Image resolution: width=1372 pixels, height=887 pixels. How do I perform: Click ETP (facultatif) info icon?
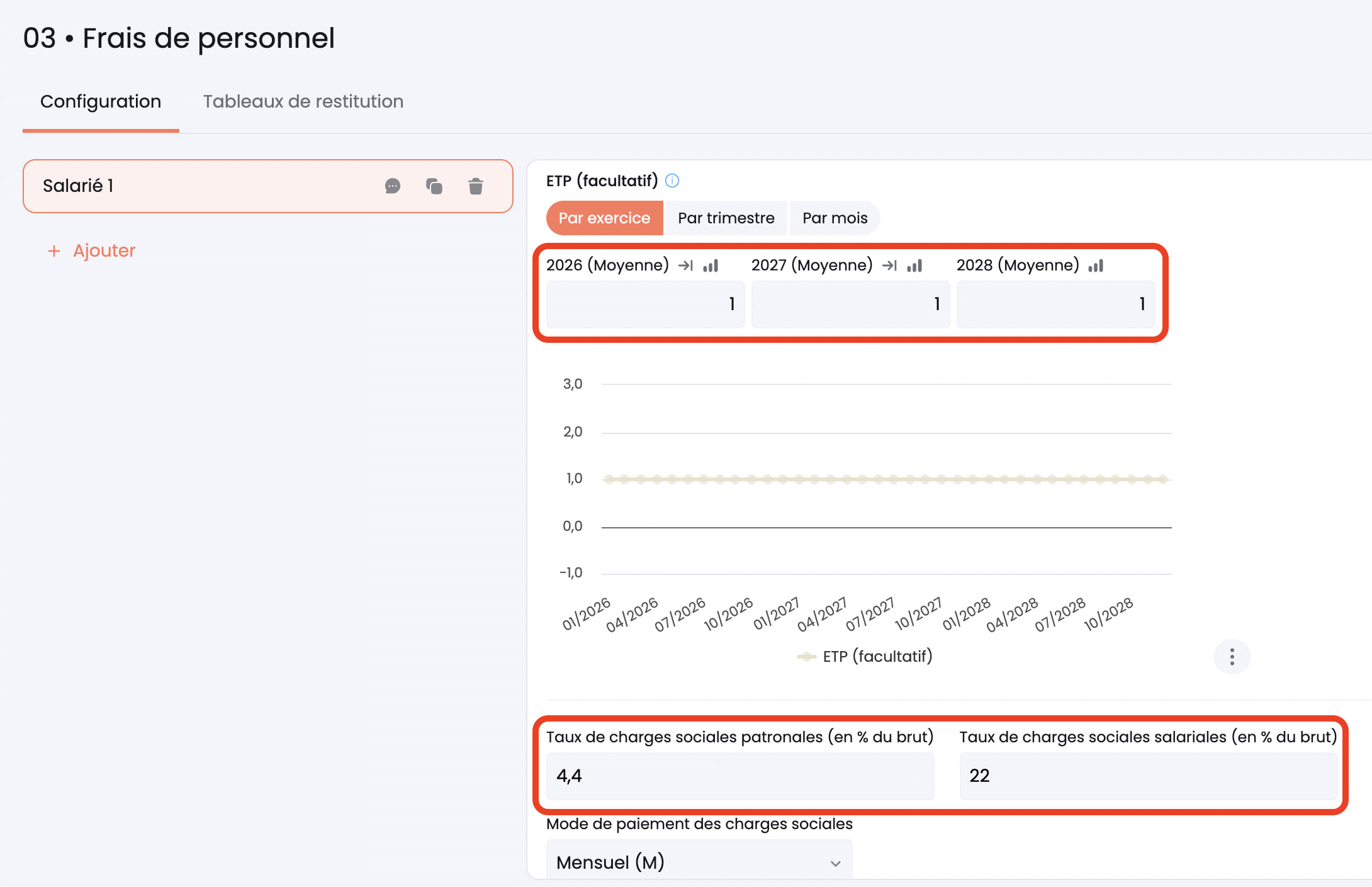(x=672, y=181)
